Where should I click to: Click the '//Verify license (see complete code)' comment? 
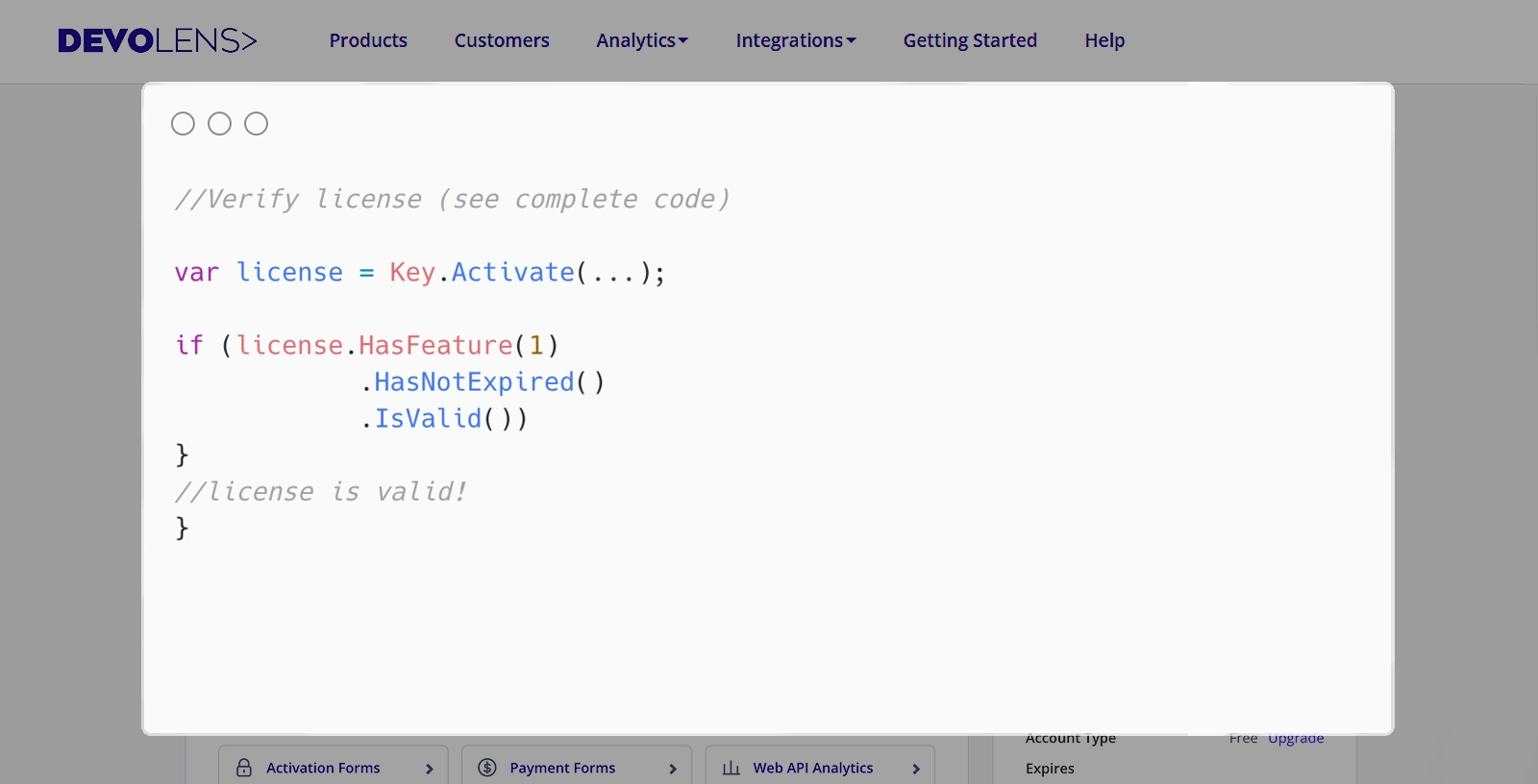click(x=452, y=199)
